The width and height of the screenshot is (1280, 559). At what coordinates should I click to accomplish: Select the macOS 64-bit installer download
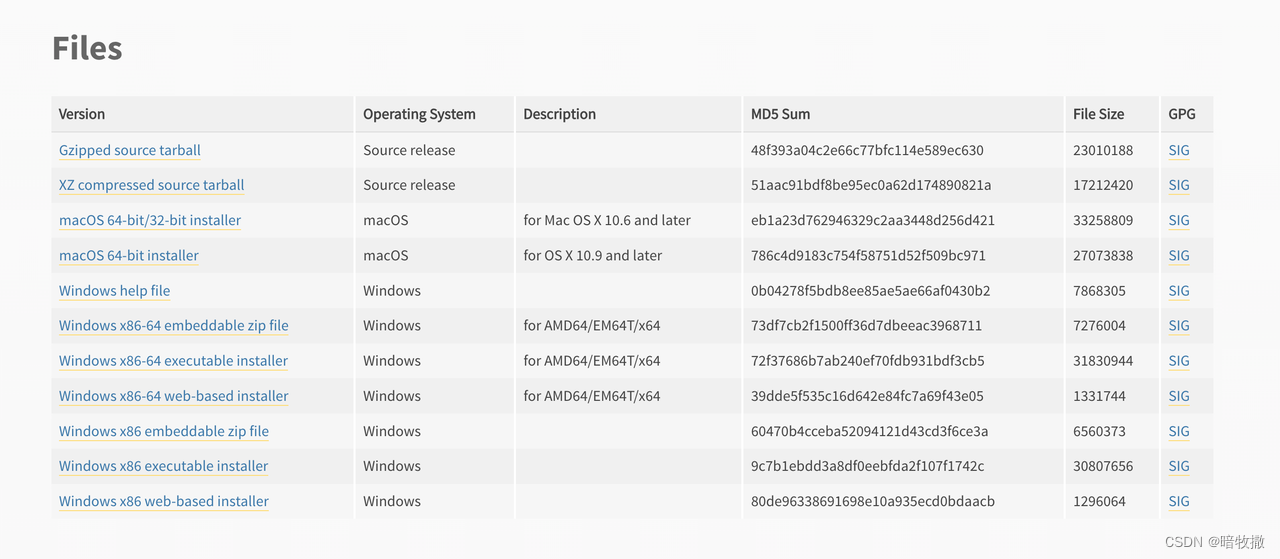(129, 255)
